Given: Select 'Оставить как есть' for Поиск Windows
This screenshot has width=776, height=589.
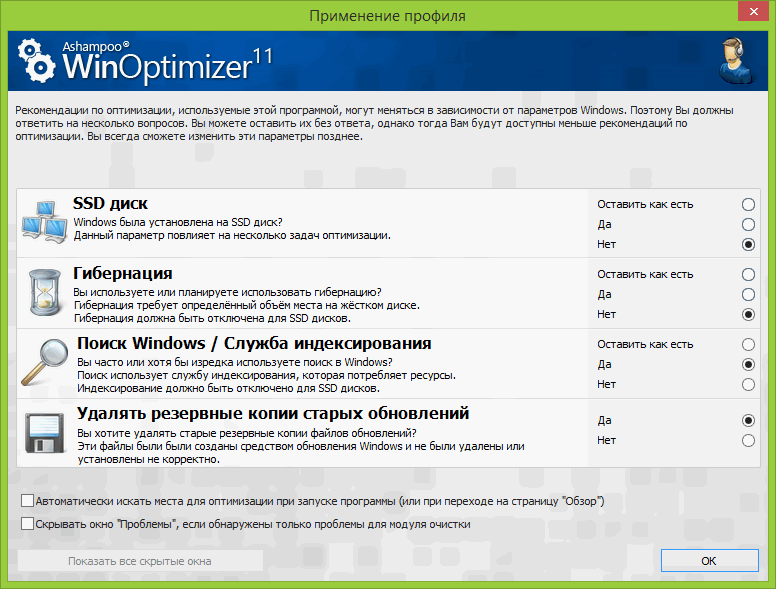Looking at the screenshot, I should tap(748, 344).
